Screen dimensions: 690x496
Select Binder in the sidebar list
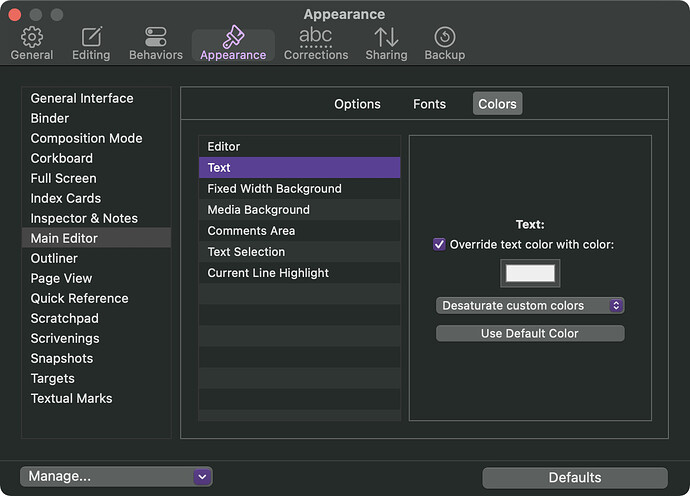click(96, 118)
